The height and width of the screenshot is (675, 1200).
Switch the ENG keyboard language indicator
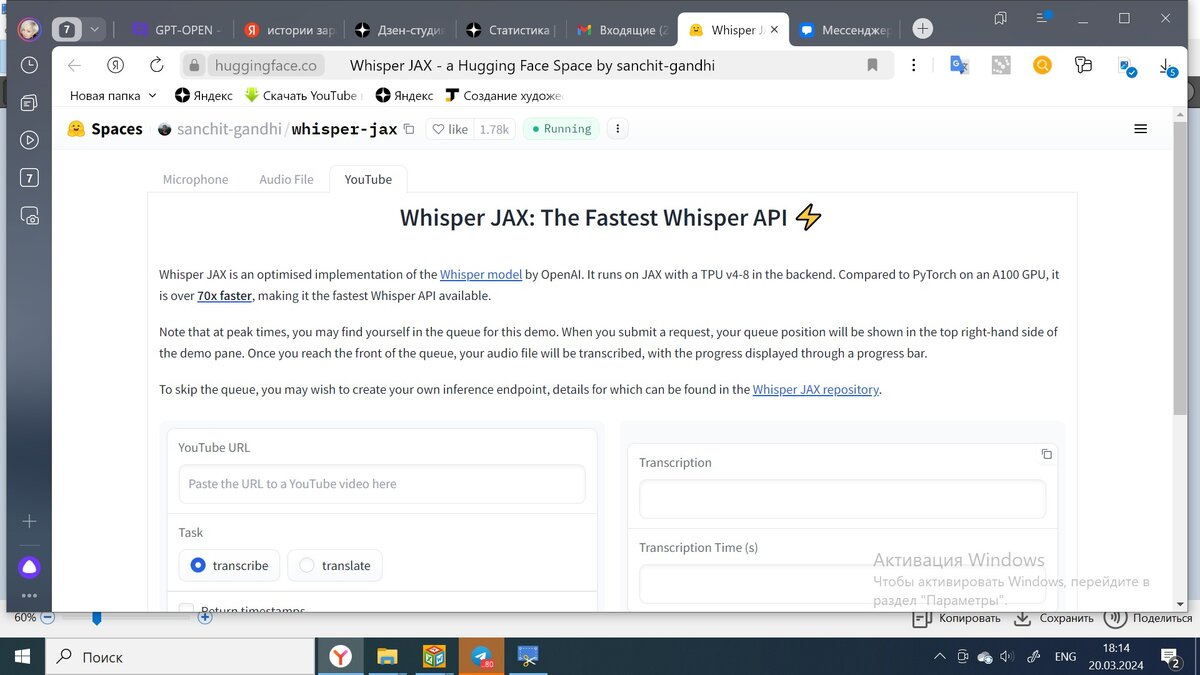coord(1066,657)
